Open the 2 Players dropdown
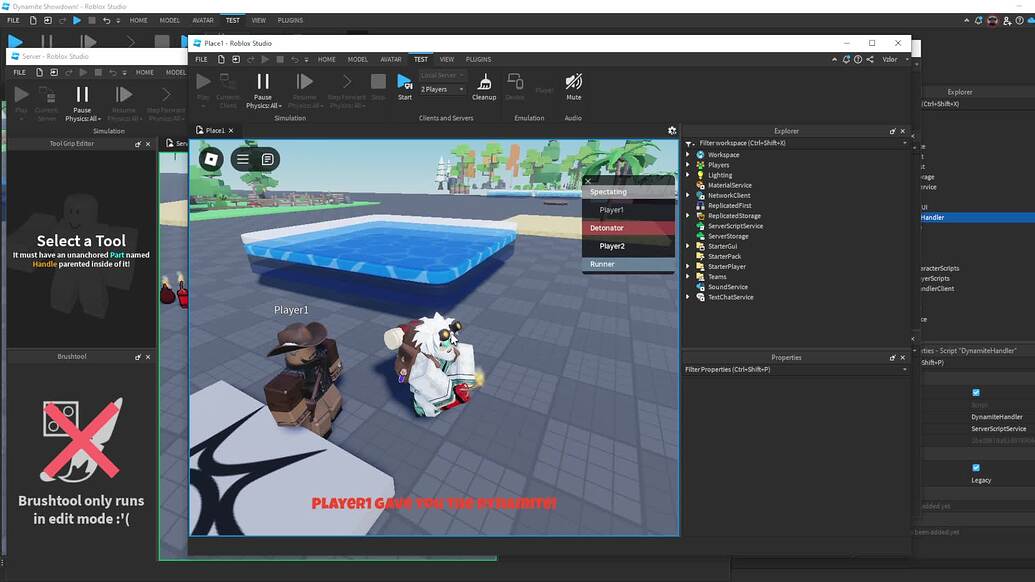 [437, 88]
